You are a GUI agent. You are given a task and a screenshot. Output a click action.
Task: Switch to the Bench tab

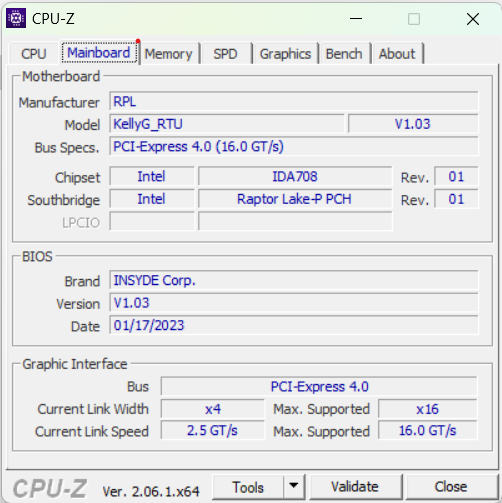(x=344, y=54)
